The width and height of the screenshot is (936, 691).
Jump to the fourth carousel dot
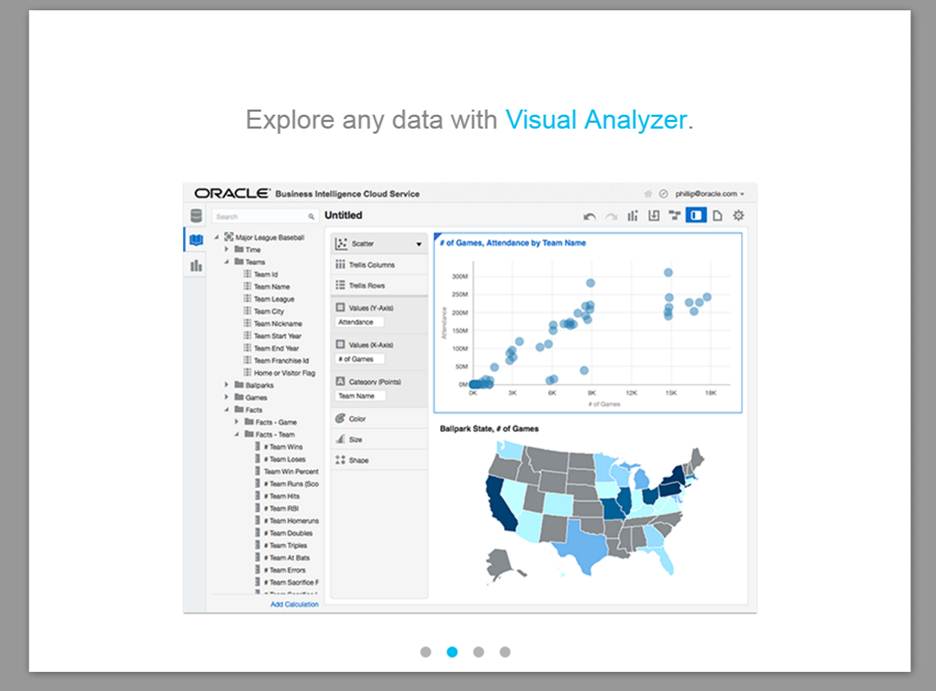pyautogui.click(x=505, y=652)
